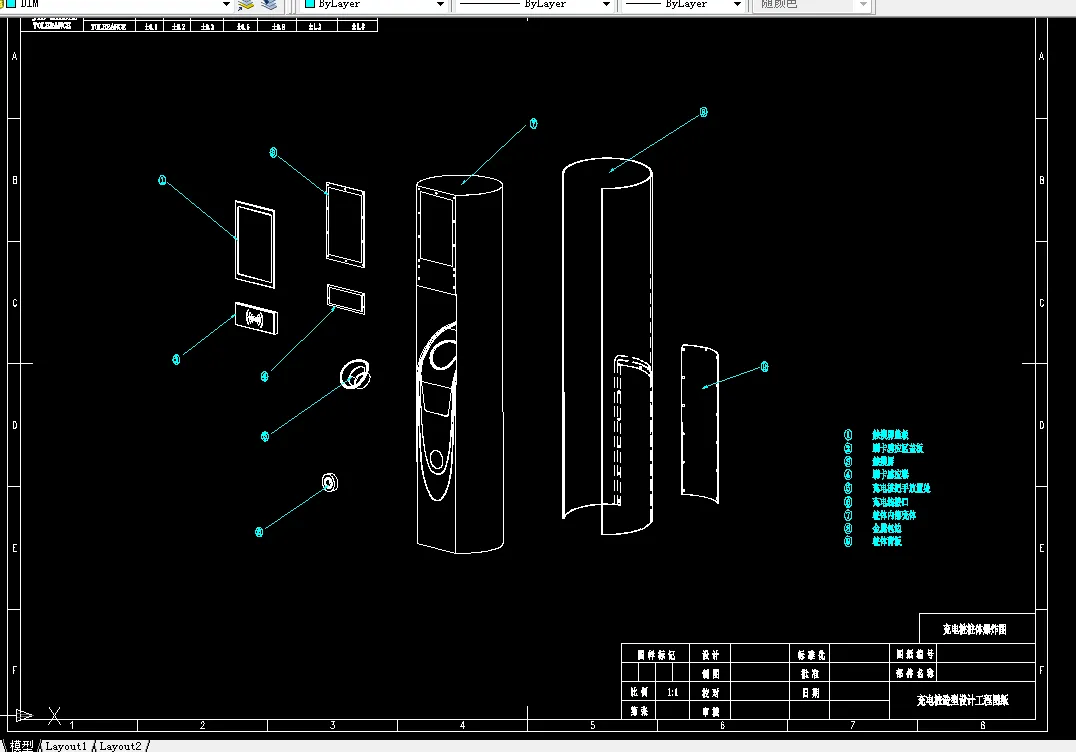
Task: Select balloon number 2 callout
Action: [176, 360]
